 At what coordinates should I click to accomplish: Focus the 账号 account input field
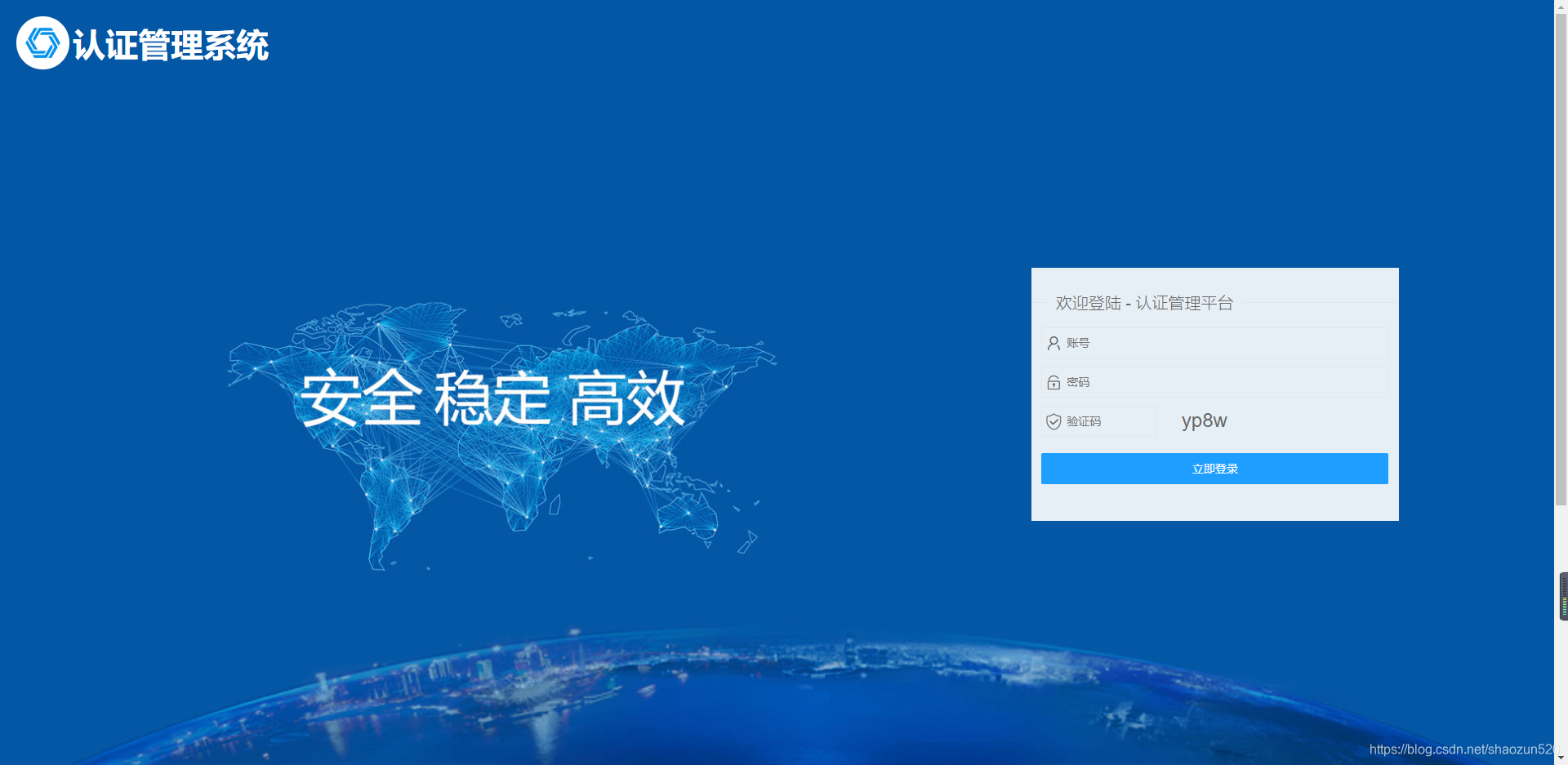coord(1214,343)
